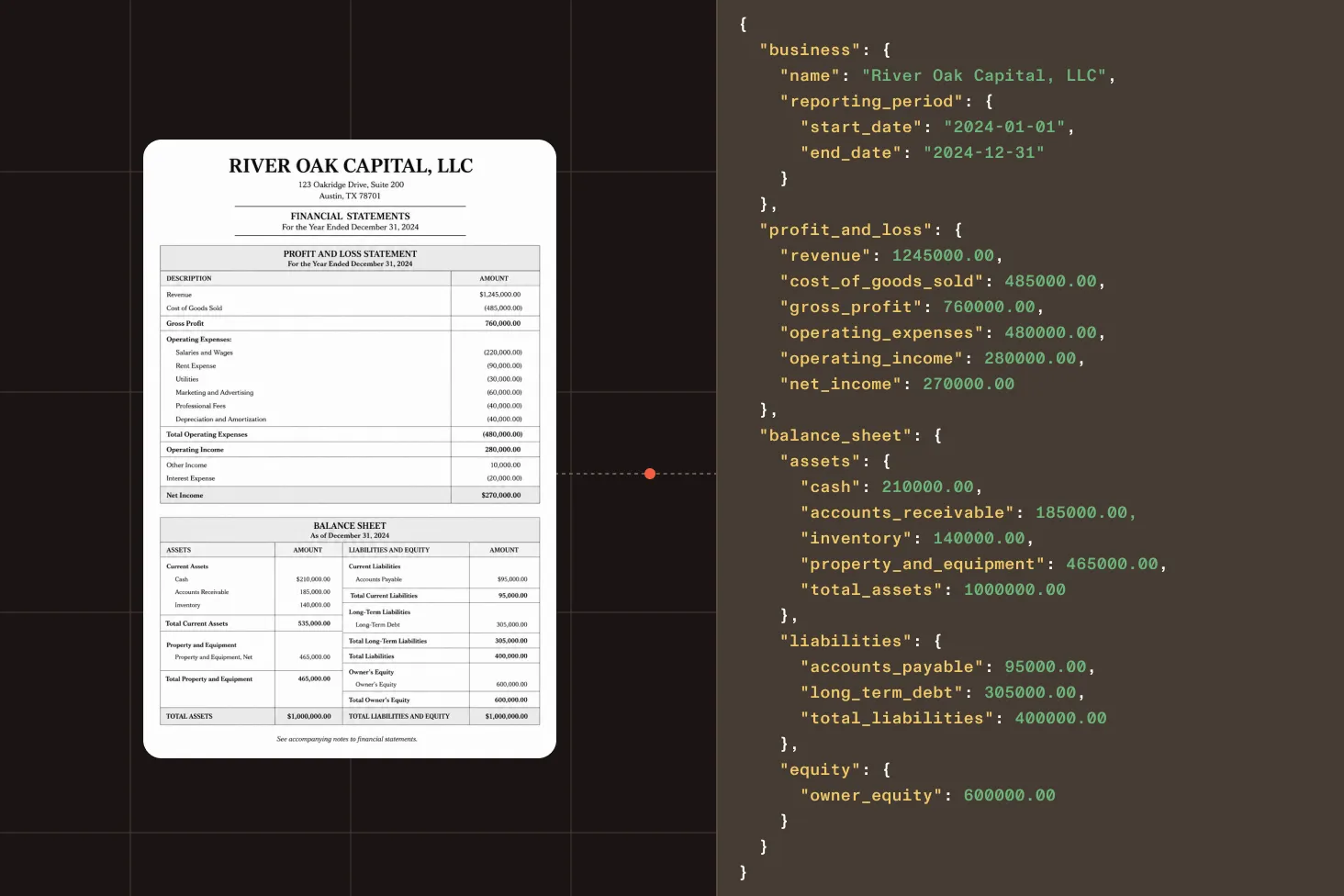Viewport: 1344px width, 896px height.
Task: Click the 600000.00 owner_equity value in the JSON
Action: tap(1010, 795)
